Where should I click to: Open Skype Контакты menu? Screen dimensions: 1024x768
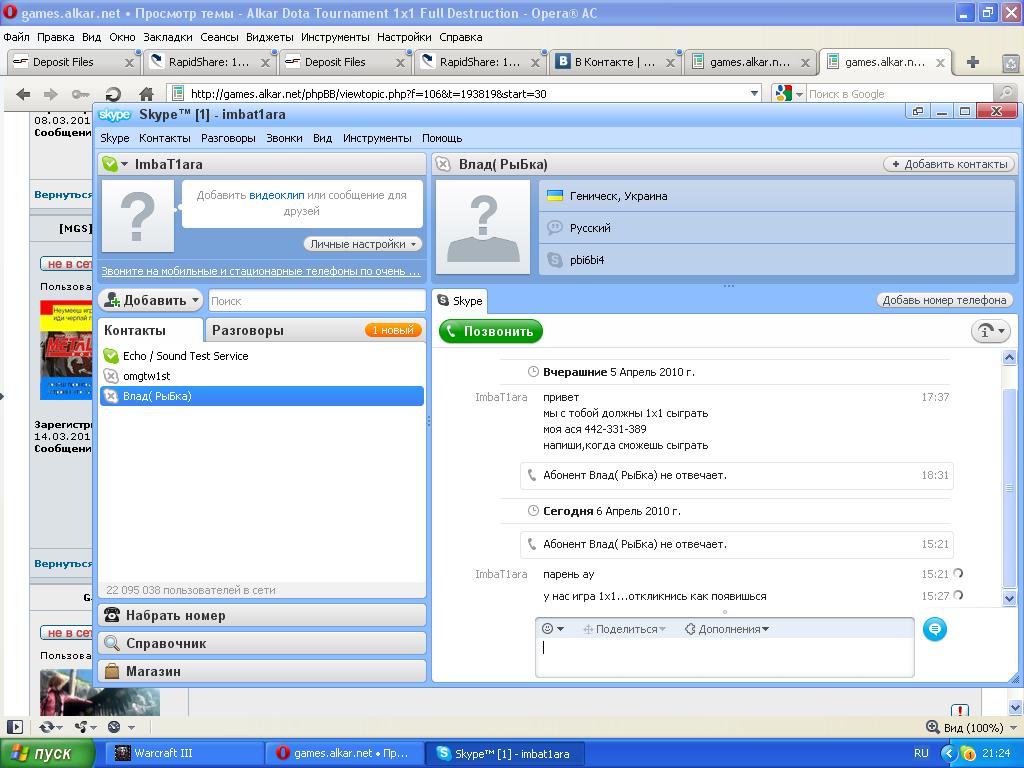165,138
